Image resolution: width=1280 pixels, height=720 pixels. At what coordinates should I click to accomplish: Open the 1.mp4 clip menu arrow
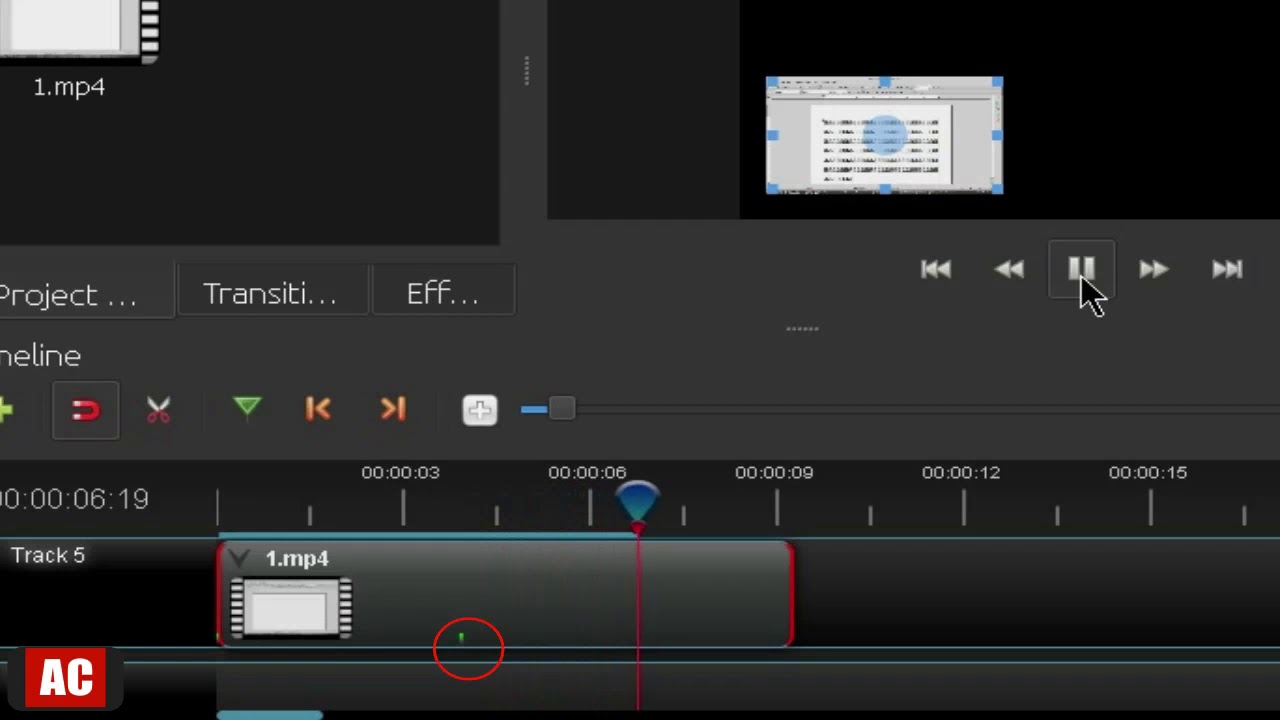tap(237, 560)
